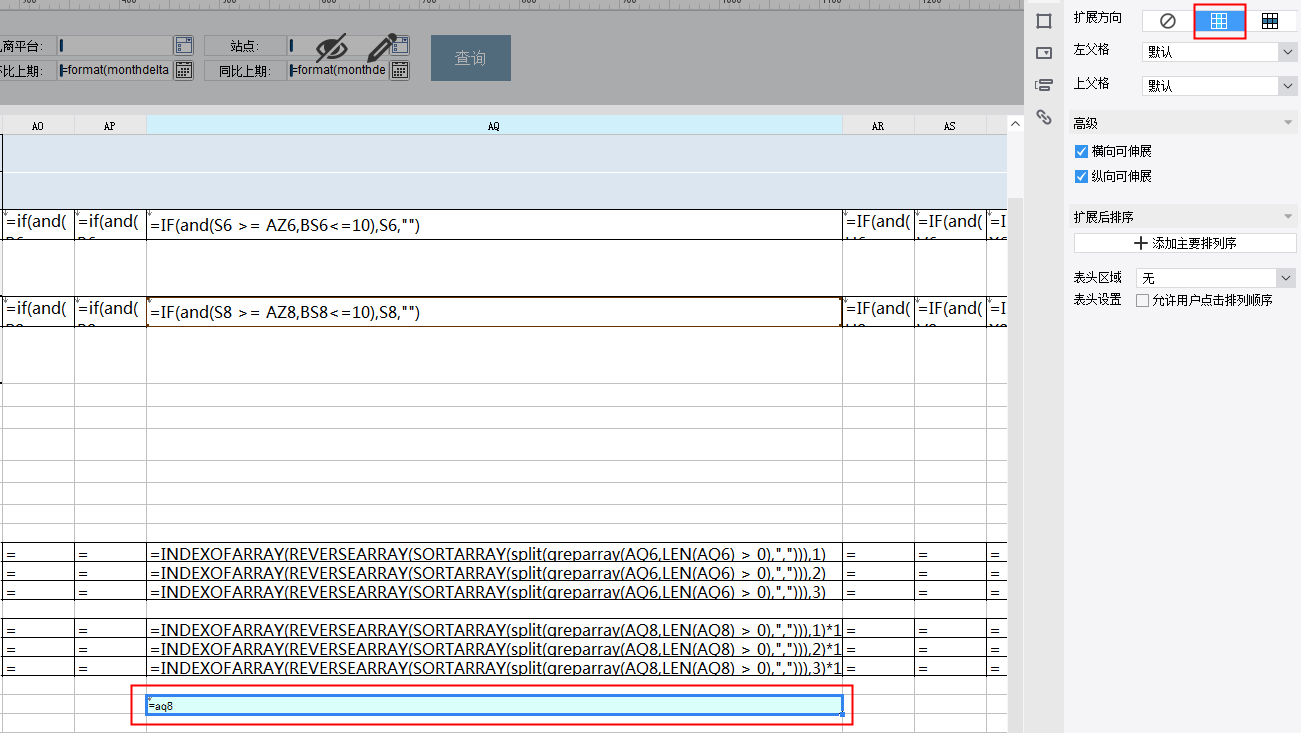Select cell with =IF(and(S6 >= AZ6 formula
The width and height of the screenshot is (1301, 733).
[x=494, y=225]
